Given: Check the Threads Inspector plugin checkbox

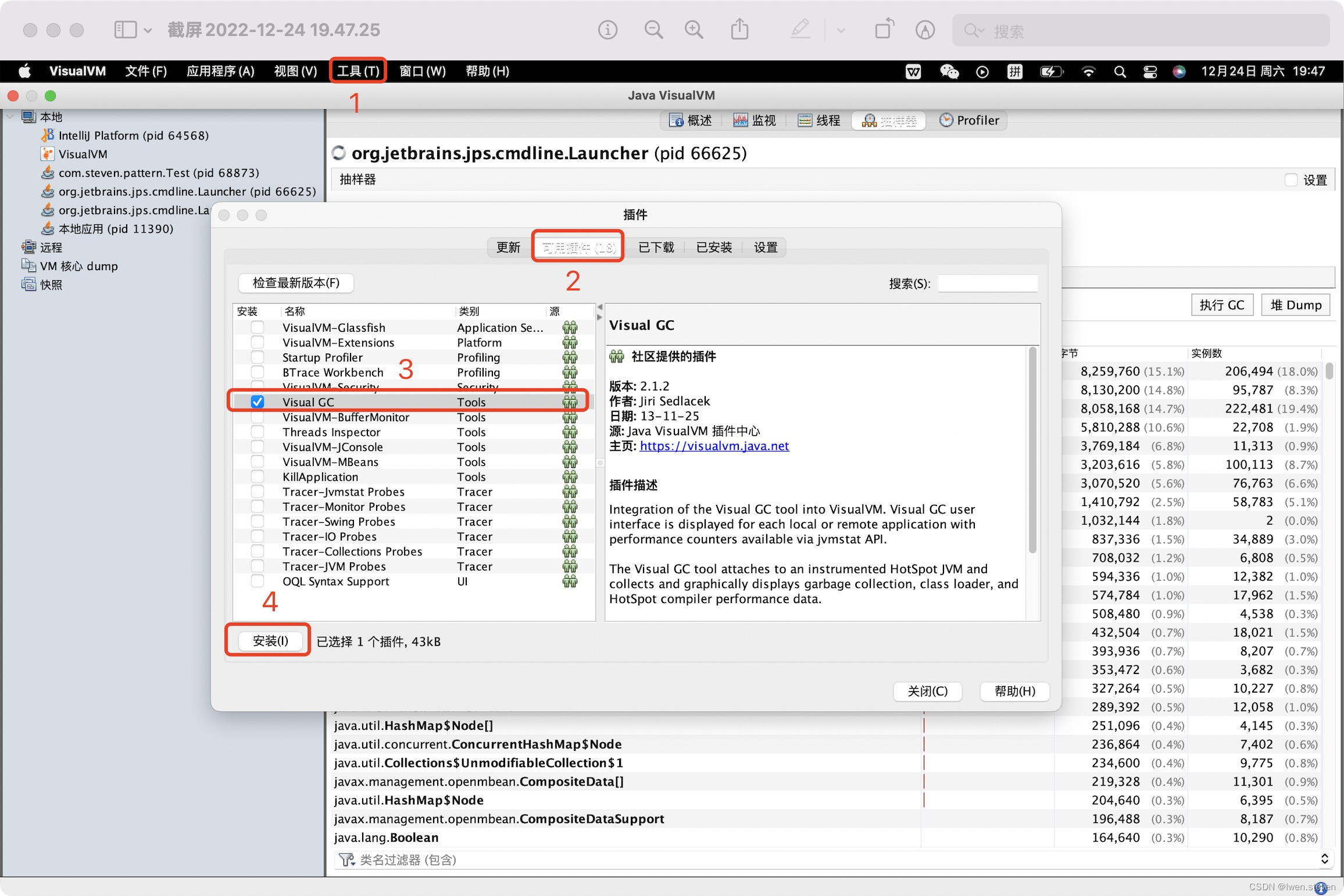Looking at the screenshot, I should (258, 432).
